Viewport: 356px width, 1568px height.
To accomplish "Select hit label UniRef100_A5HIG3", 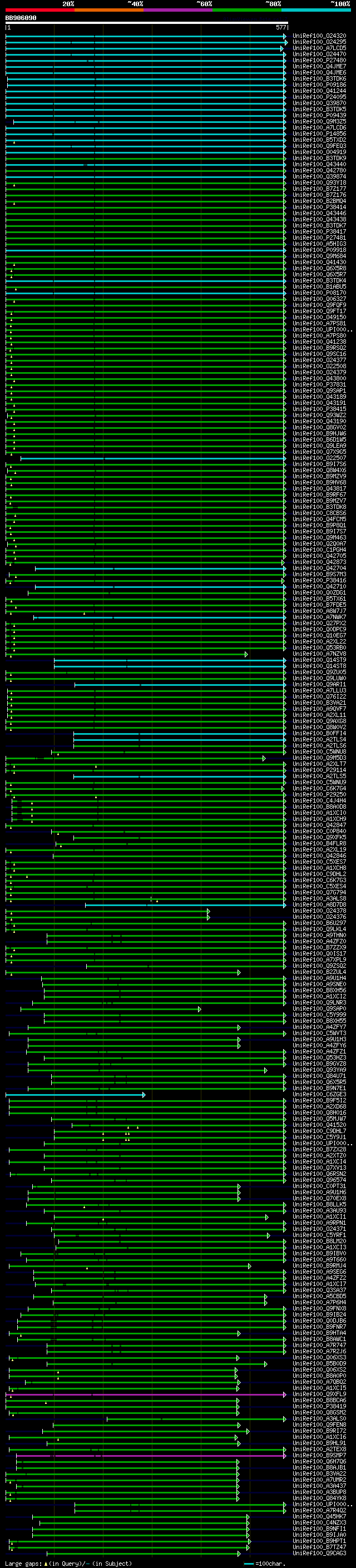I will [x=319, y=244].
